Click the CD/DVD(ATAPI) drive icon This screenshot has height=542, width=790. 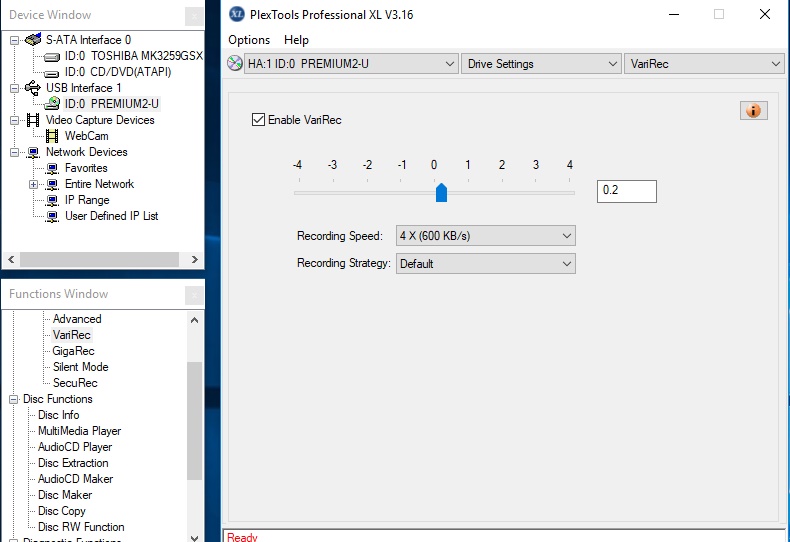tap(51, 73)
